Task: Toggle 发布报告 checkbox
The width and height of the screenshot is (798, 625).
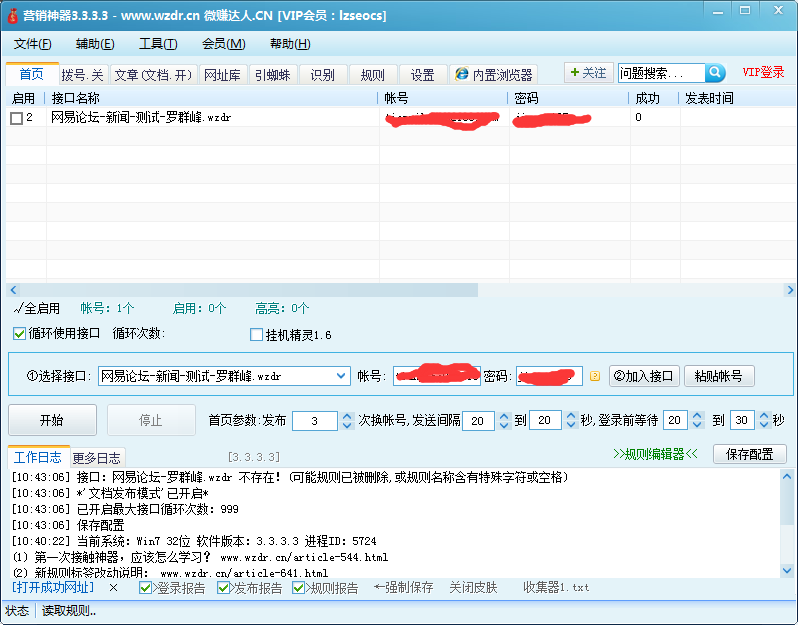Action: 223,588
